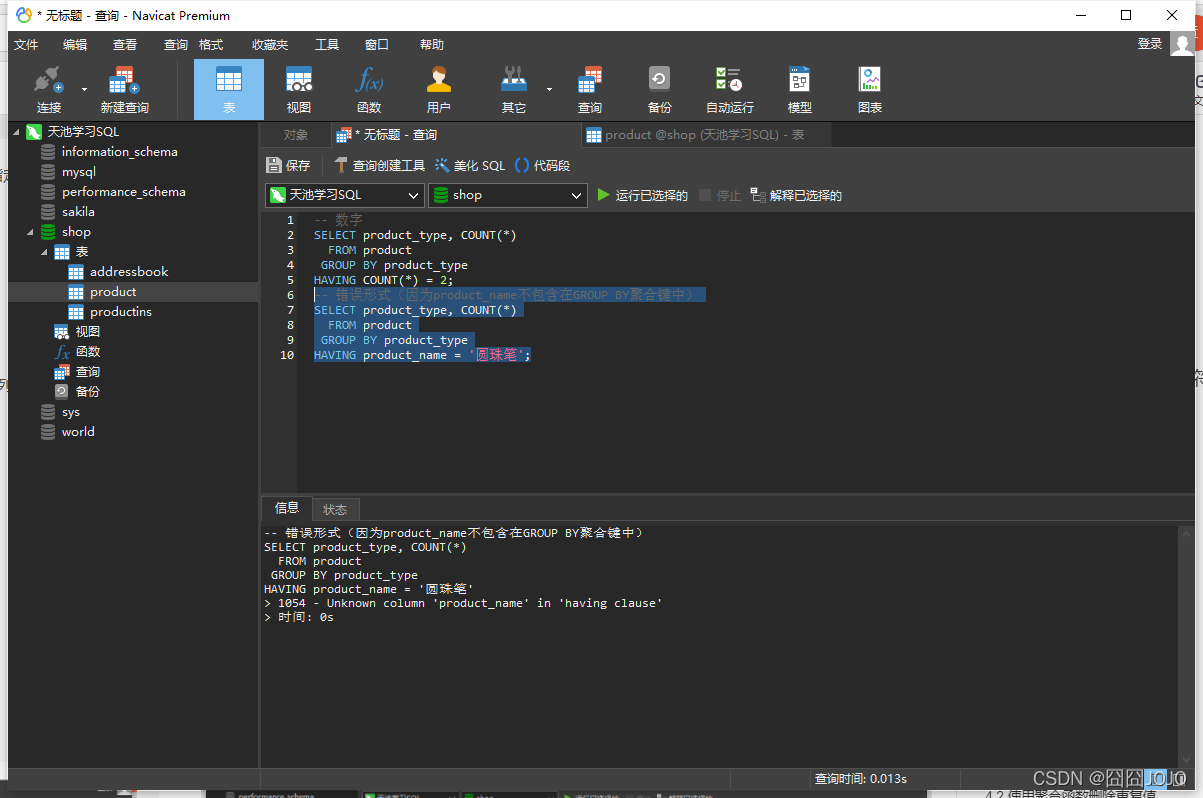Open New Query (新建查询) from toolbar
Image resolution: width=1203 pixels, height=798 pixels.
124,89
